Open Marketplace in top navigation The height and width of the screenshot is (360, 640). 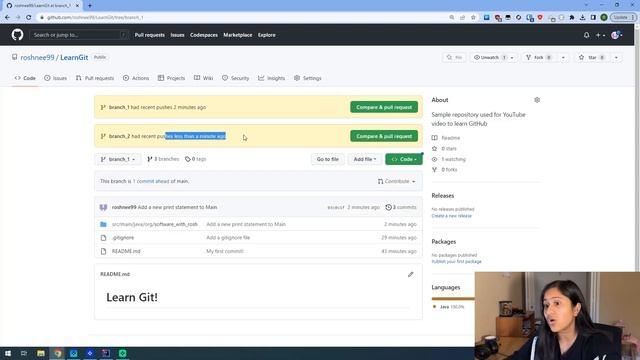point(238,35)
